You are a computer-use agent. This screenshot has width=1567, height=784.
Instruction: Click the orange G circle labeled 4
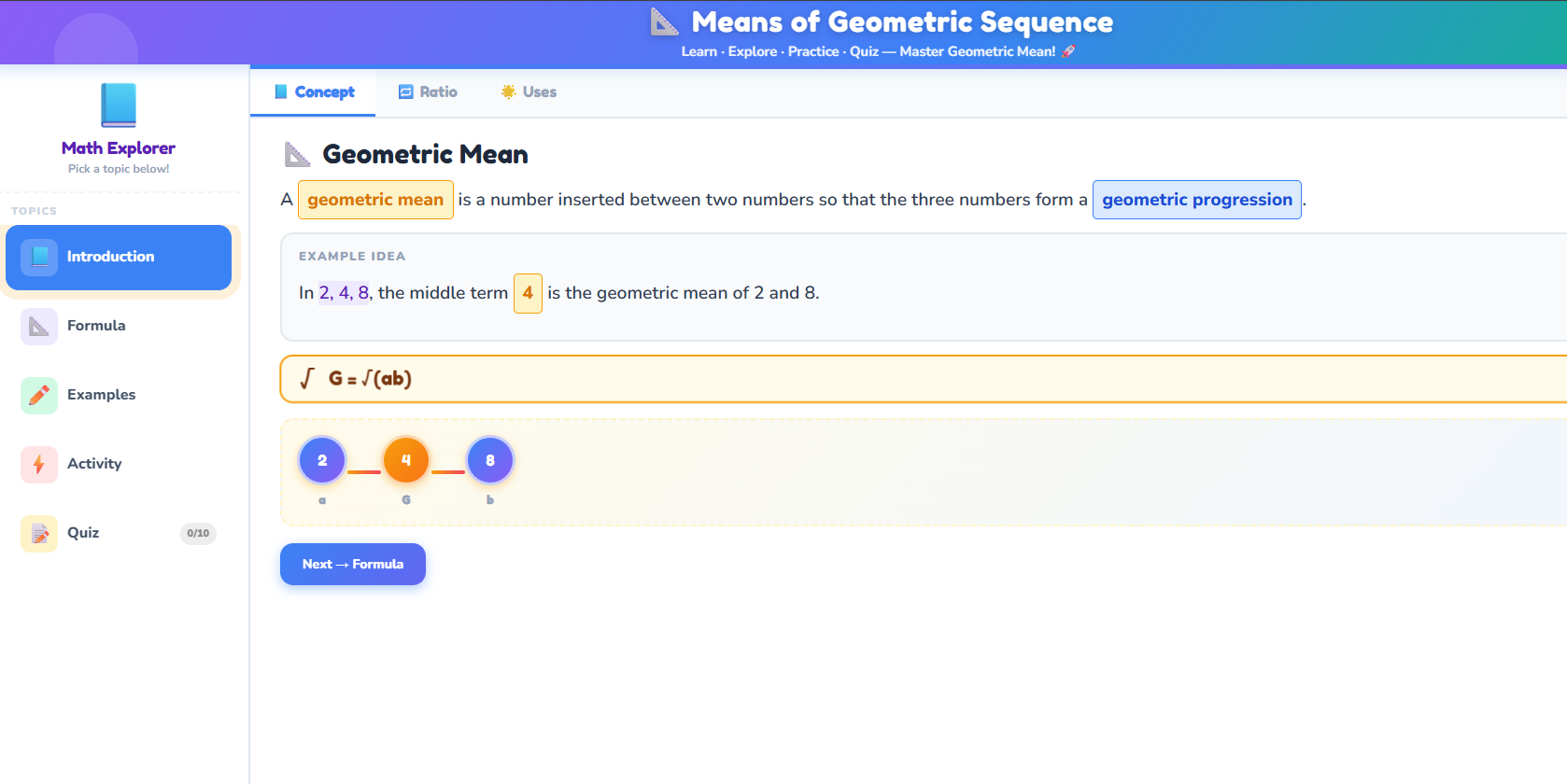click(406, 459)
